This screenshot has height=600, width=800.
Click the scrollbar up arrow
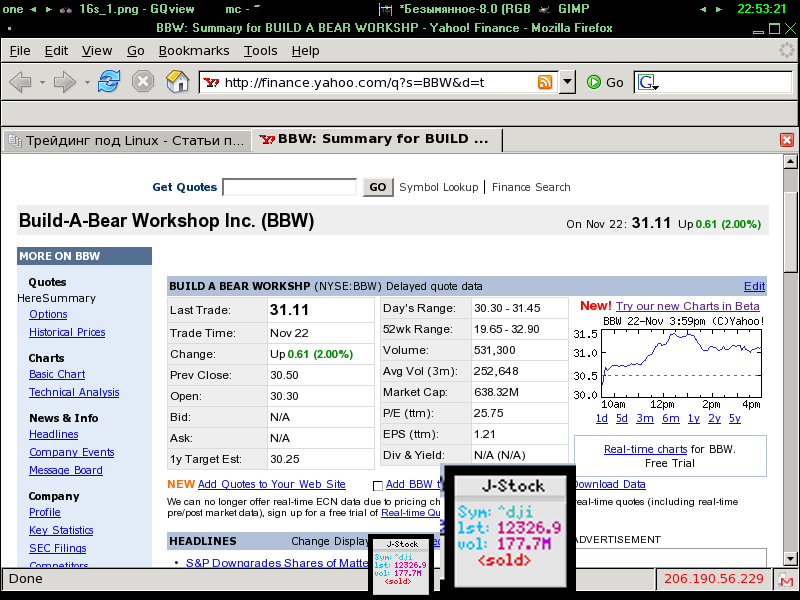[790, 162]
